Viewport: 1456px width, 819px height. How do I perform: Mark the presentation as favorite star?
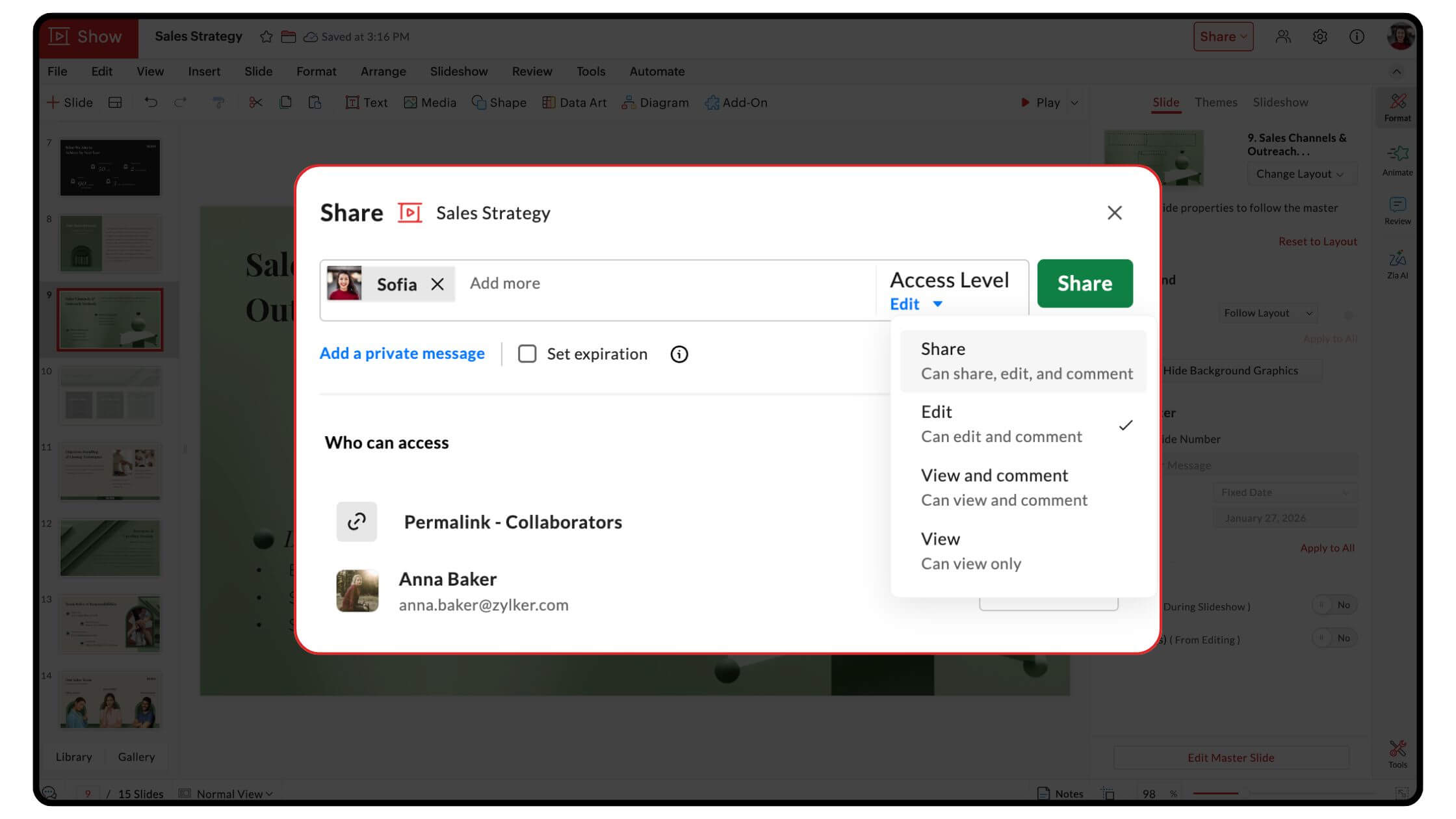pyautogui.click(x=266, y=37)
